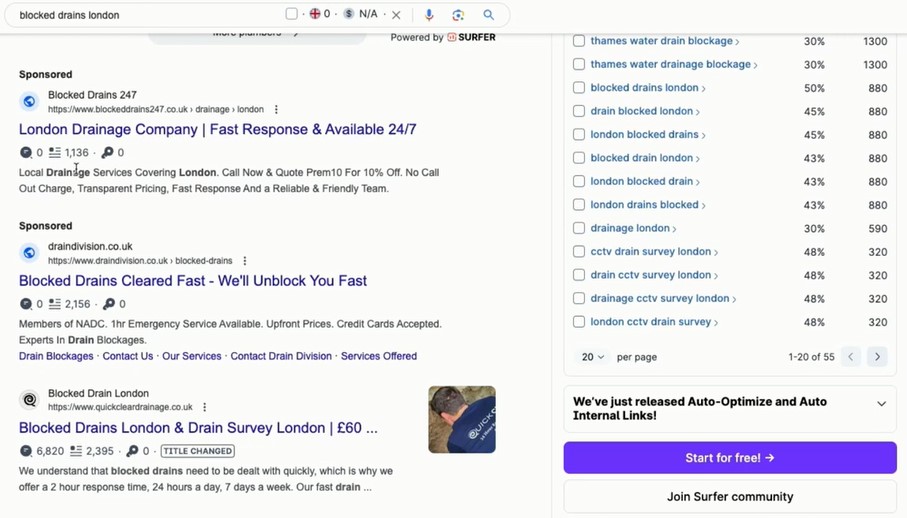The height and width of the screenshot is (518, 907).
Task: Check blocked drain london keyword box
Action: click(x=578, y=158)
